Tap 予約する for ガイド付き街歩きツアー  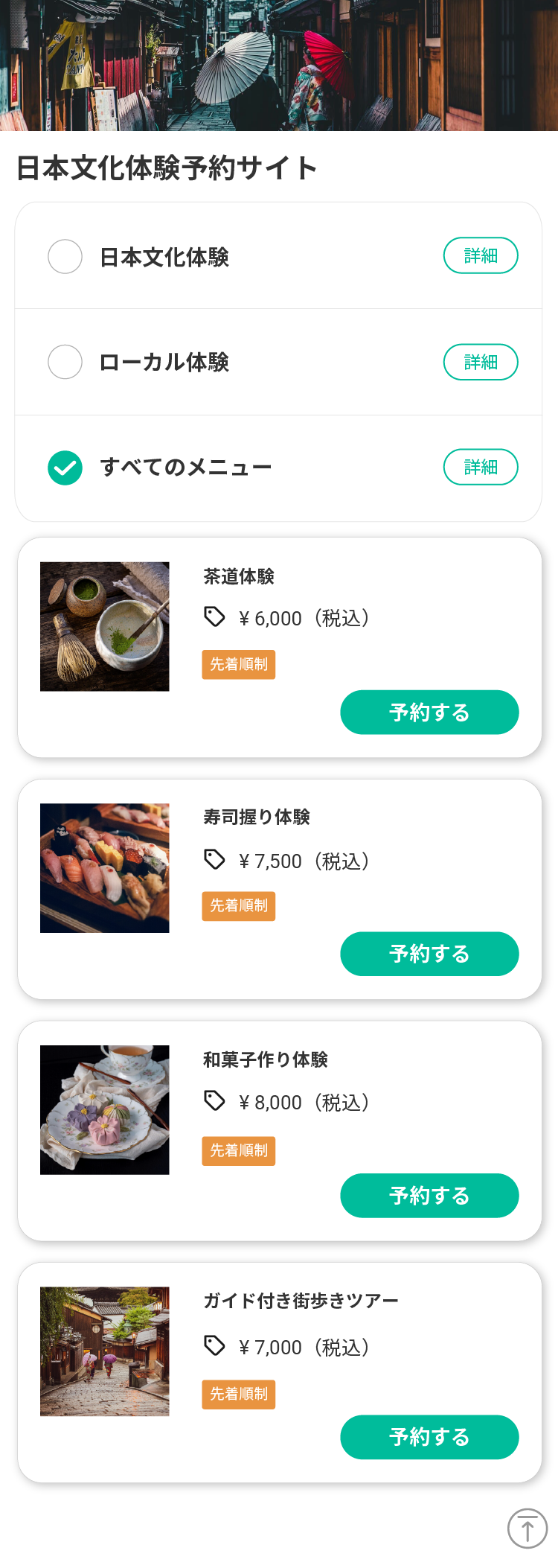click(429, 1437)
